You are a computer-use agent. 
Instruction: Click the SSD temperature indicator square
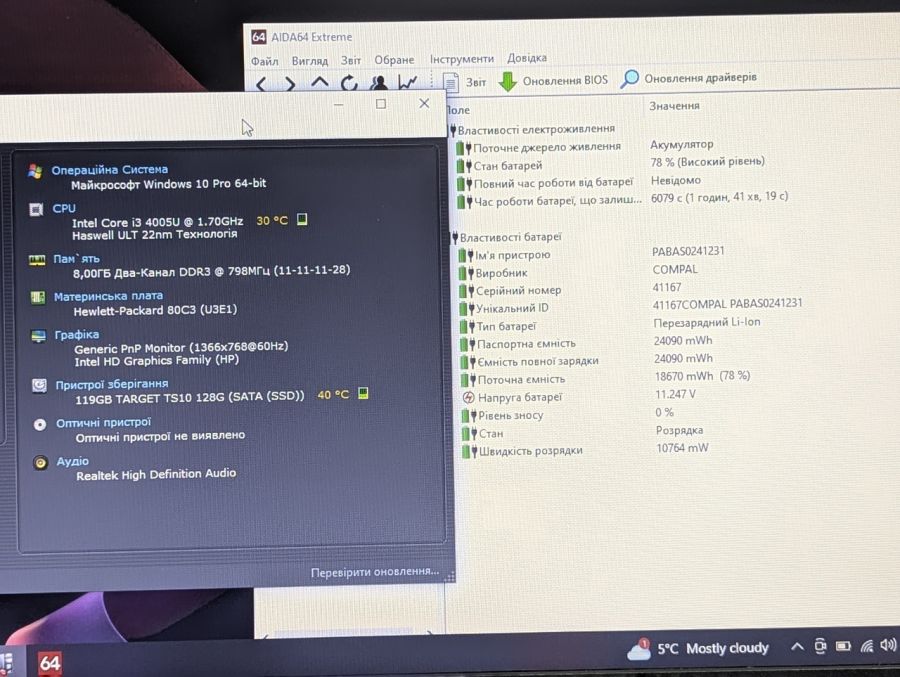coord(363,393)
